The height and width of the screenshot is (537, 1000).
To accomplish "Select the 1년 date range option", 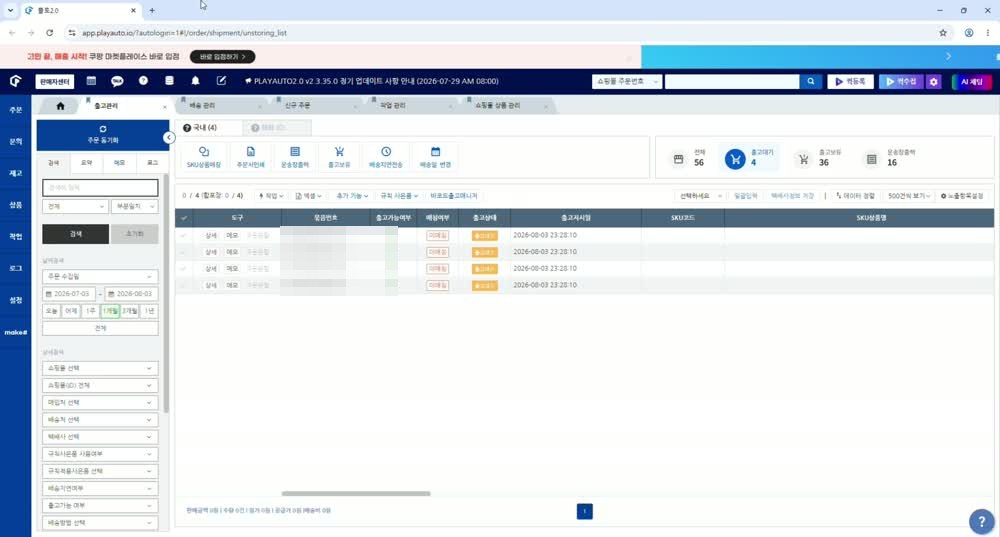I will pyautogui.click(x=149, y=311).
